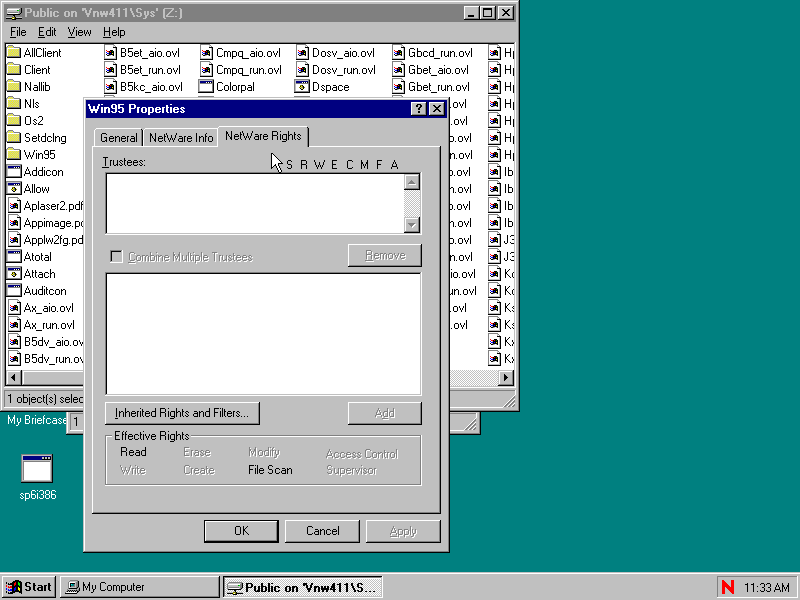This screenshot has height=600, width=800.
Task: Switch to the NetWare Info tab
Action: coord(181,138)
